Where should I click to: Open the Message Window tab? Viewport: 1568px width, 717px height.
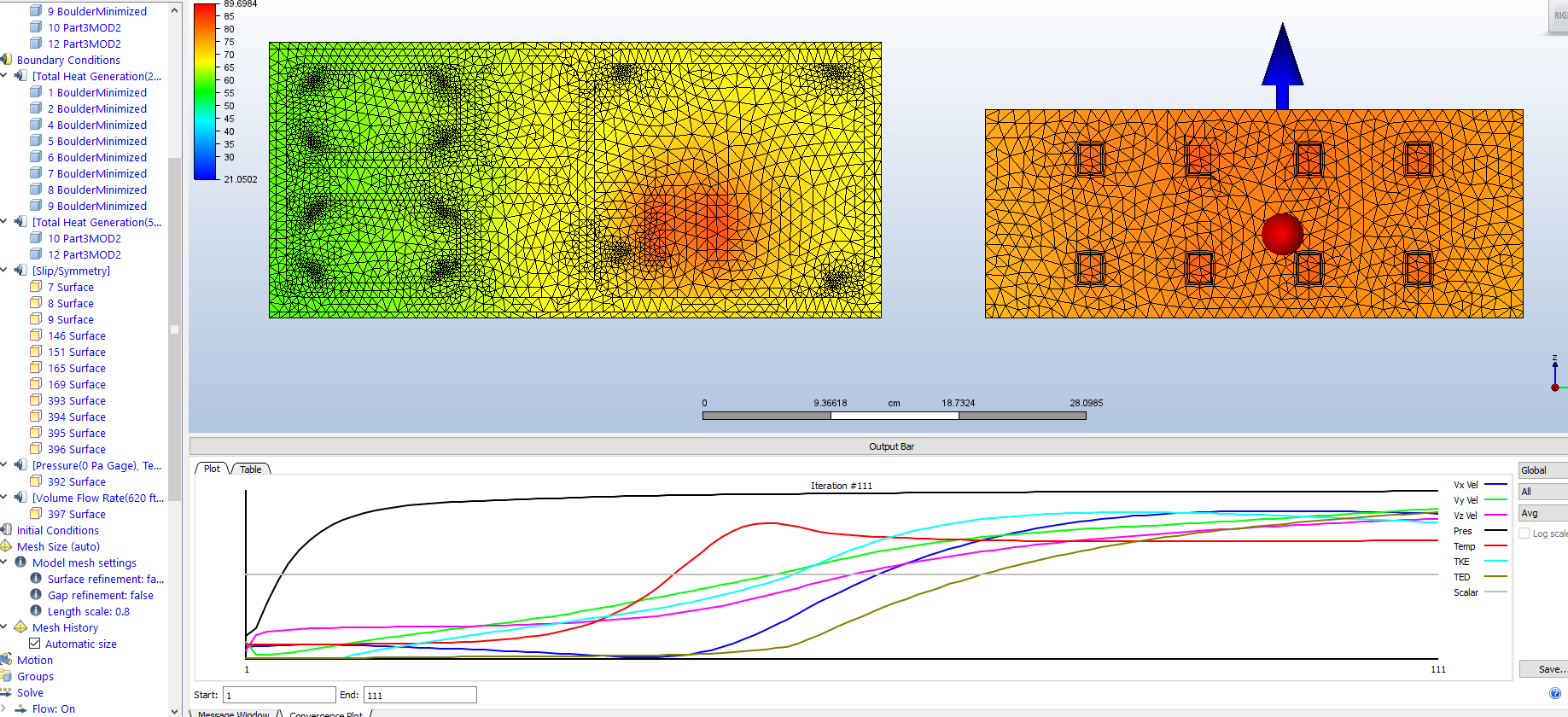(233, 714)
